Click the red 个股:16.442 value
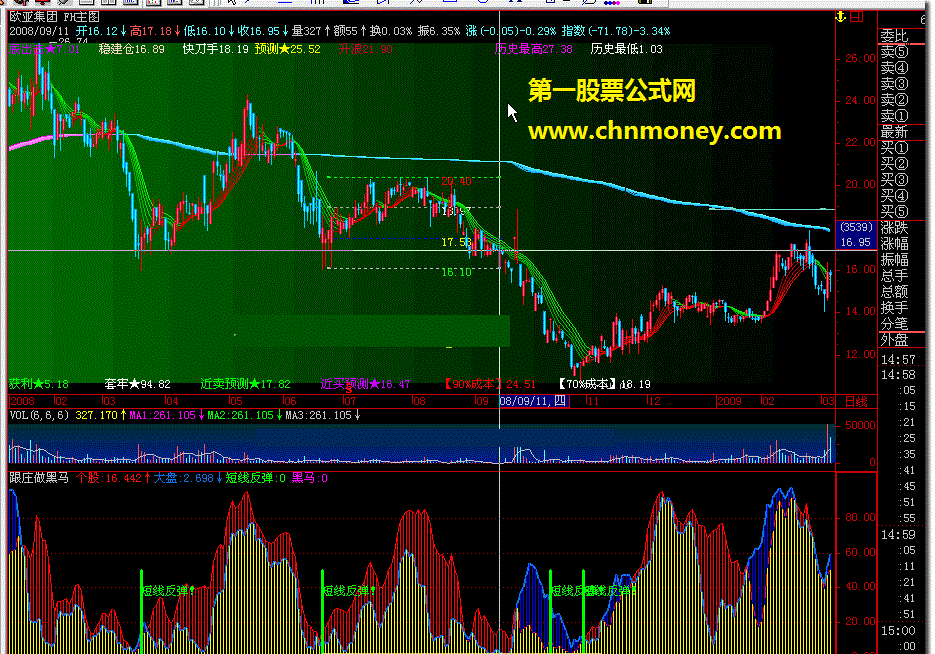 click(x=109, y=478)
